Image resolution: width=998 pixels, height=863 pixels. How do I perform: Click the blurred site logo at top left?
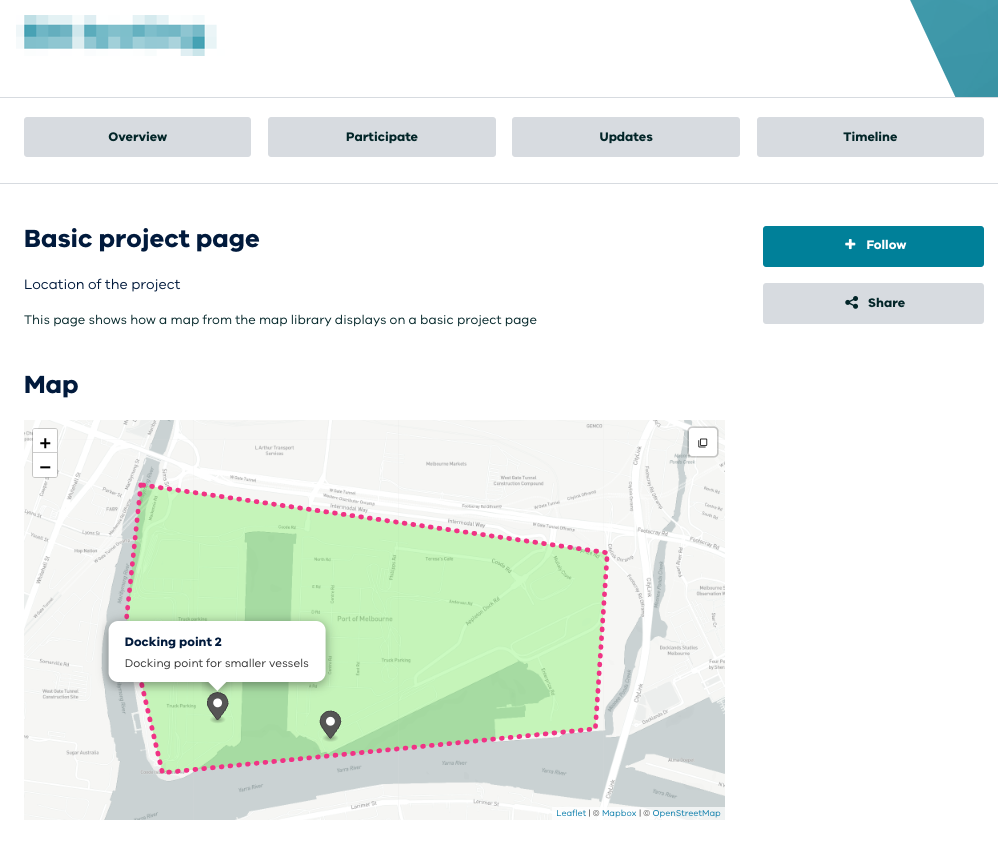(x=118, y=32)
